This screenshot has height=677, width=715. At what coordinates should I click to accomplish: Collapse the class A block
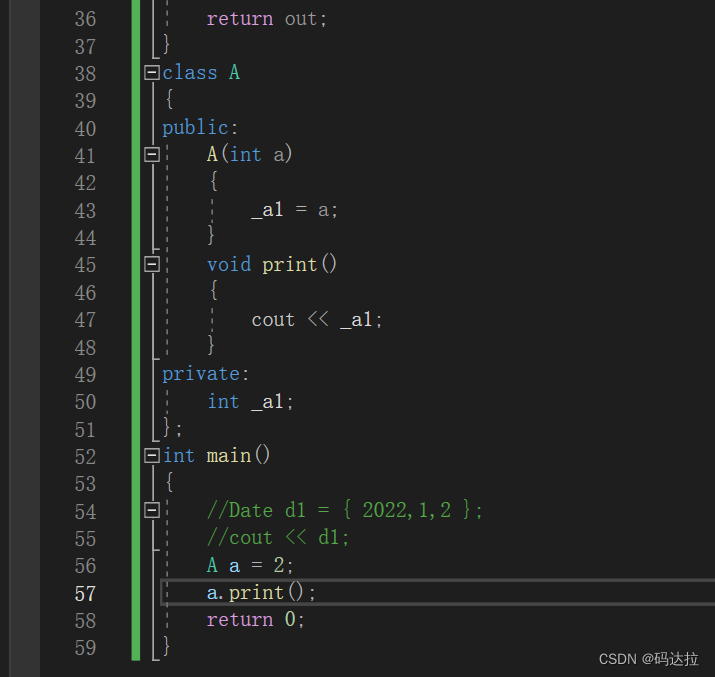pyautogui.click(x=152, y=72)
